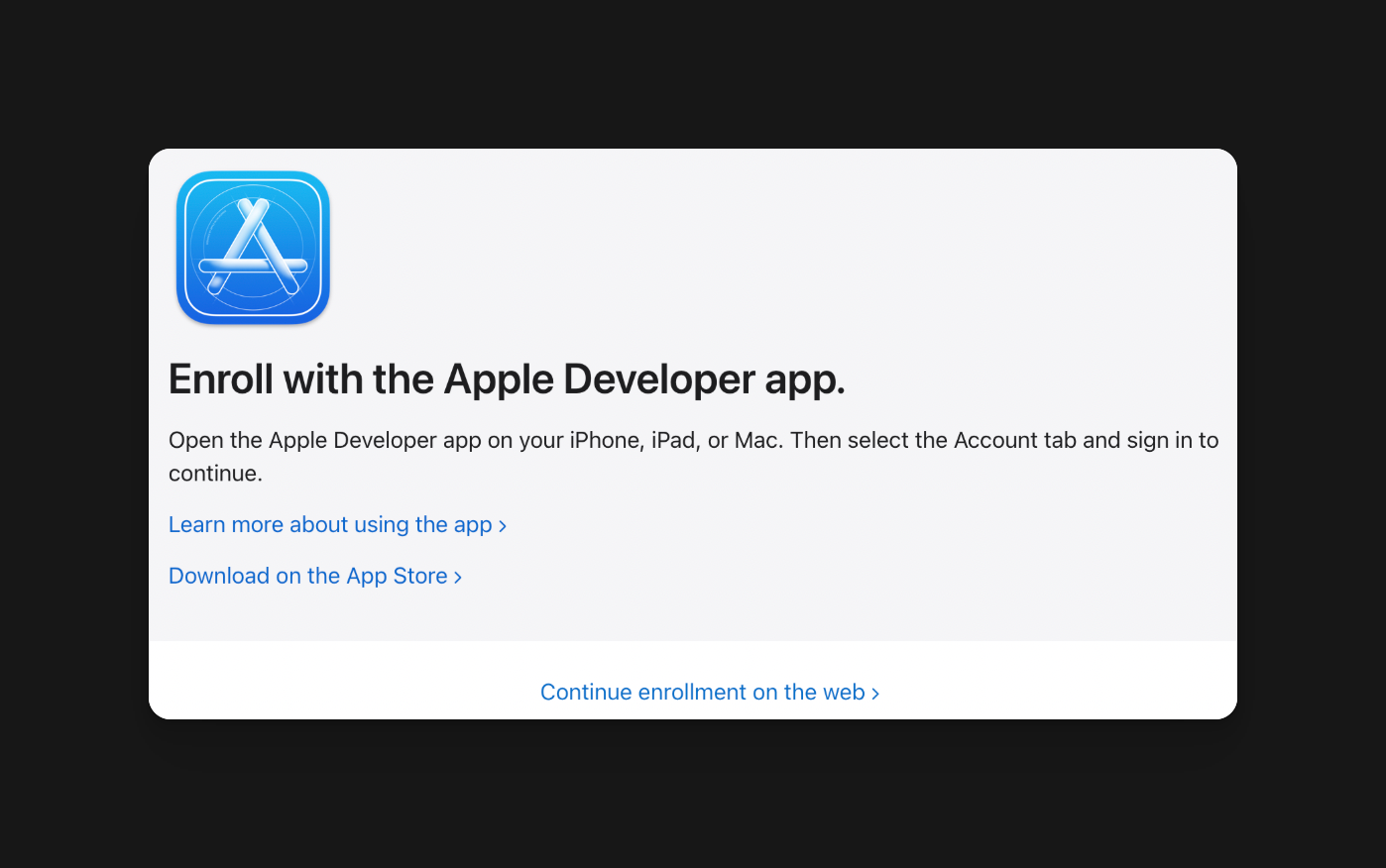Click the stylized "A" in the app logo
Image resolution: width=1386 pixels, height=868 pixels.
[253, 250]
